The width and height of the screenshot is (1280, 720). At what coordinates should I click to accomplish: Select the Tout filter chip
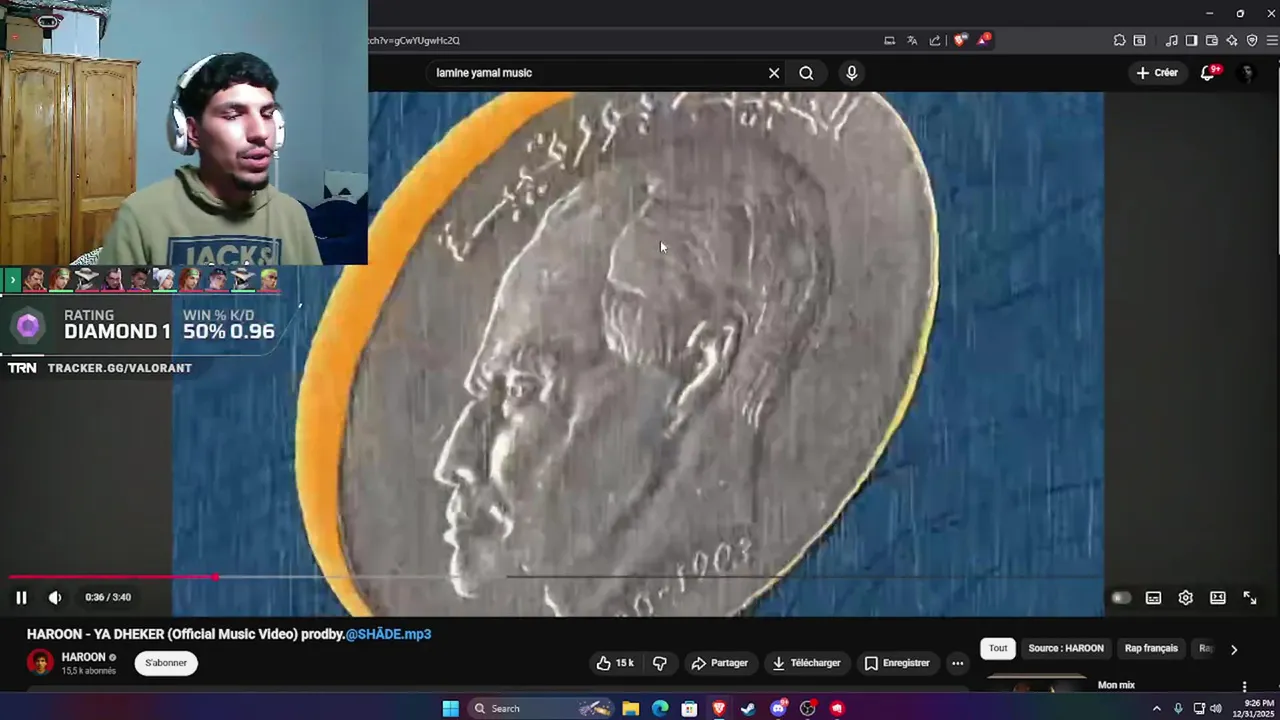(x=998, y=648)
